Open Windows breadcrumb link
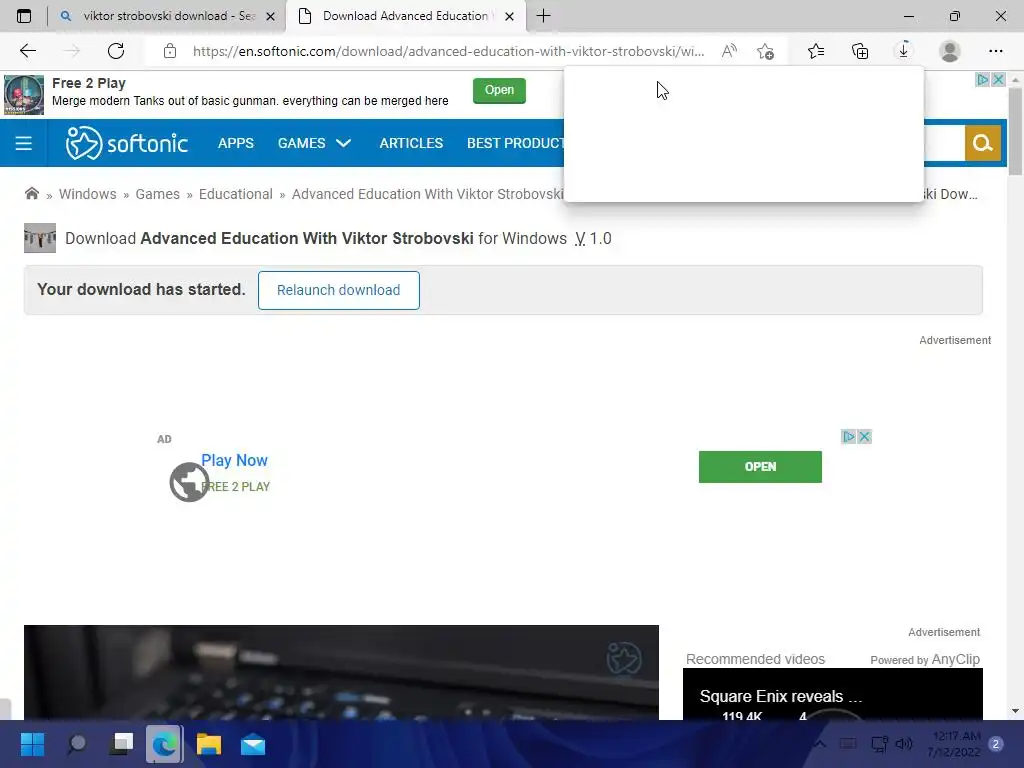1024x768 pixels. (88, 194)
